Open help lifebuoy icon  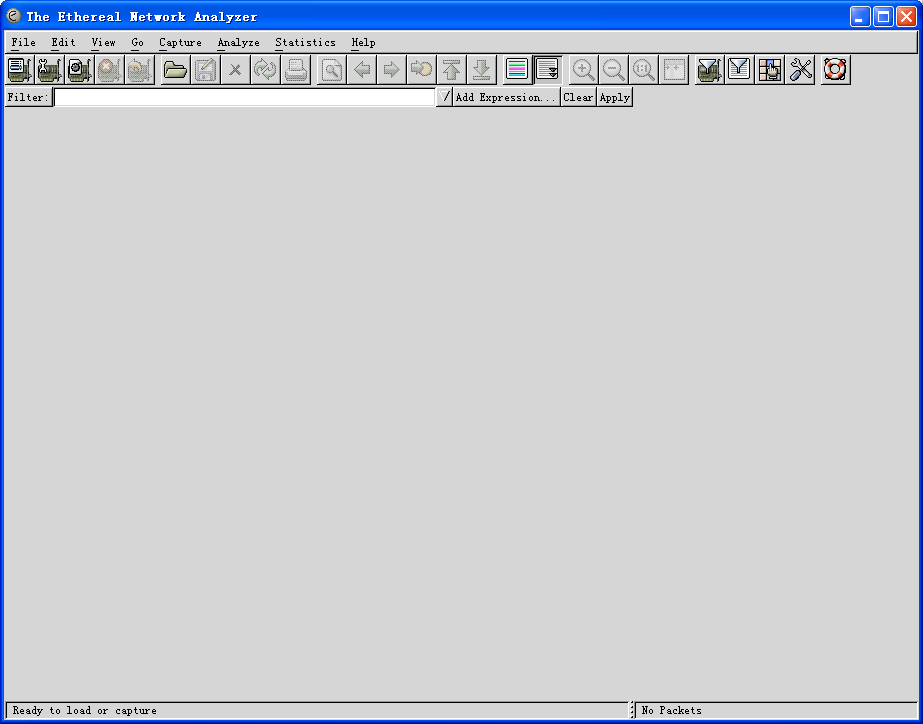coord(835,70)
